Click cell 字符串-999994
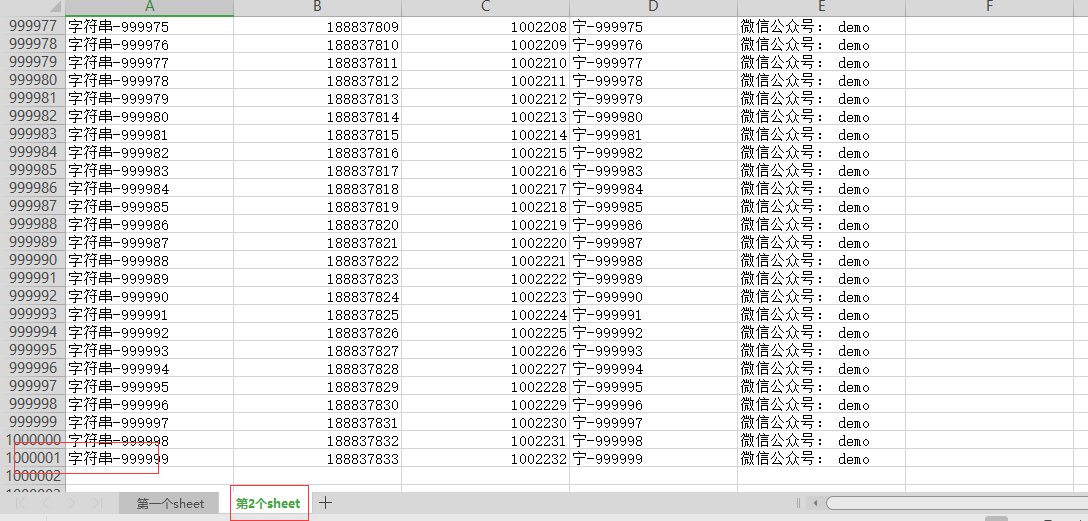This screenshot has width=1088, height=521. coord(149,368)
